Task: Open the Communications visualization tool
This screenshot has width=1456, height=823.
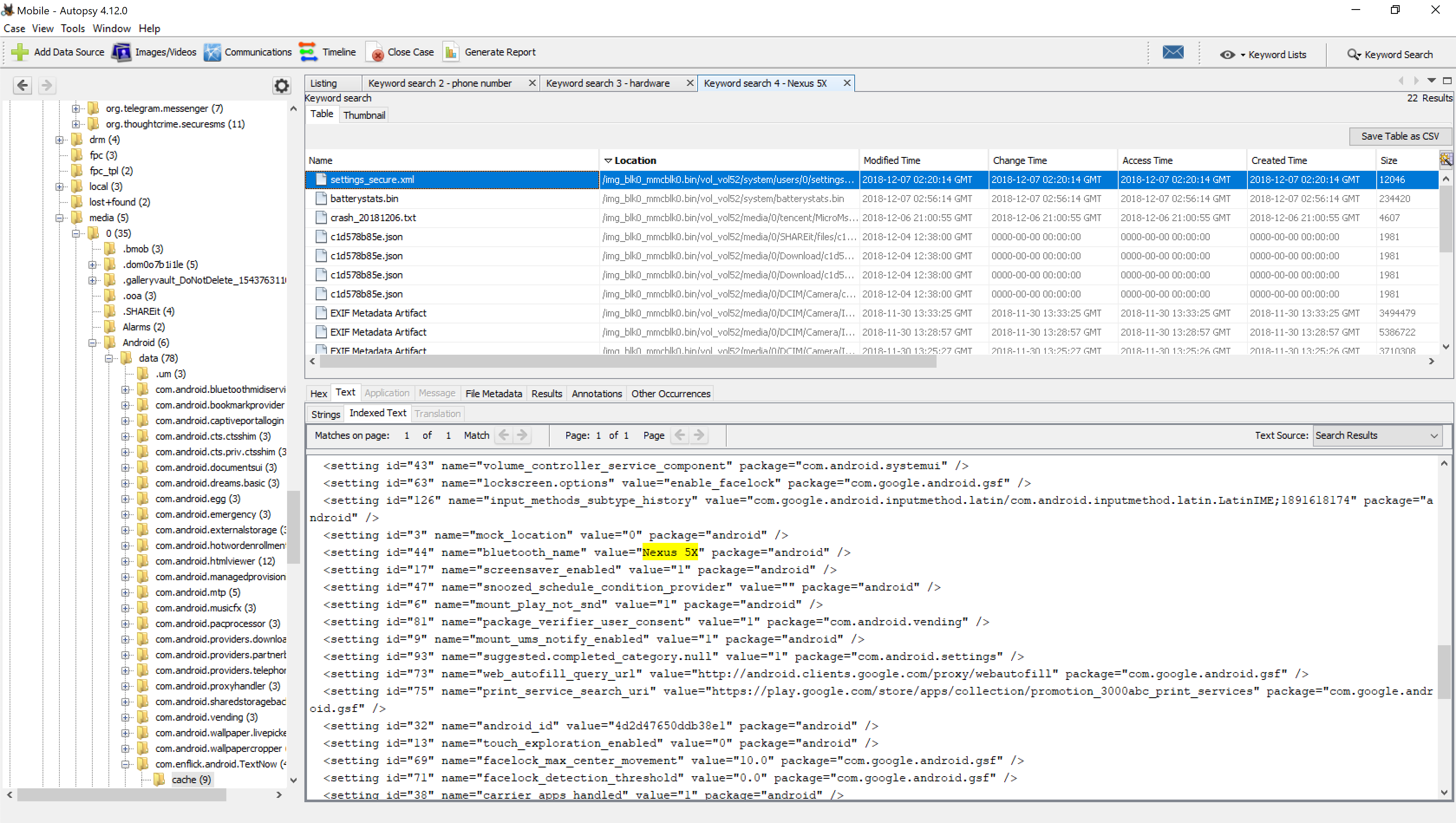Action: [x=212, y=52]
